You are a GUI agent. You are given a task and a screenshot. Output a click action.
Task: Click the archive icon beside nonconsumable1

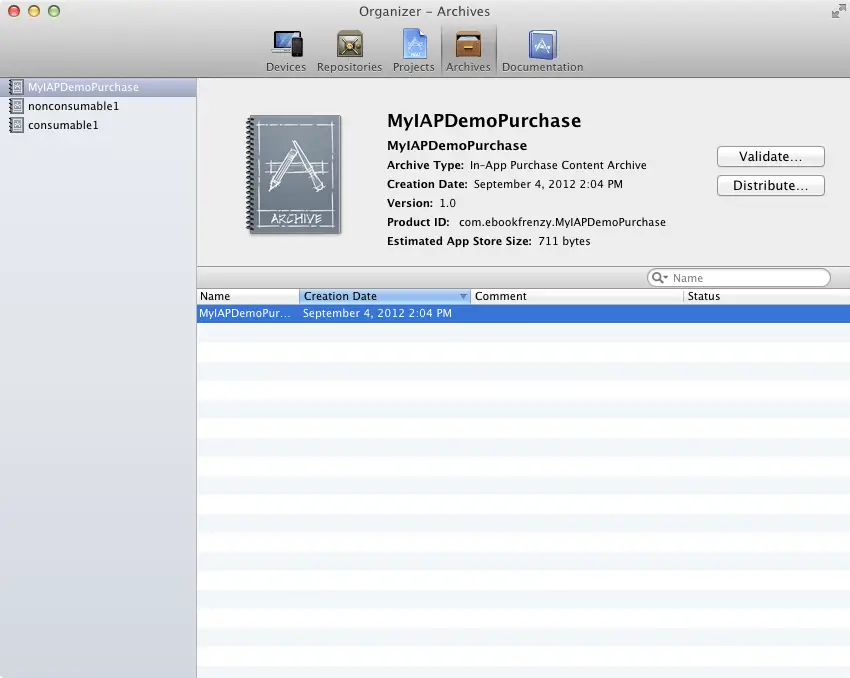16,106
